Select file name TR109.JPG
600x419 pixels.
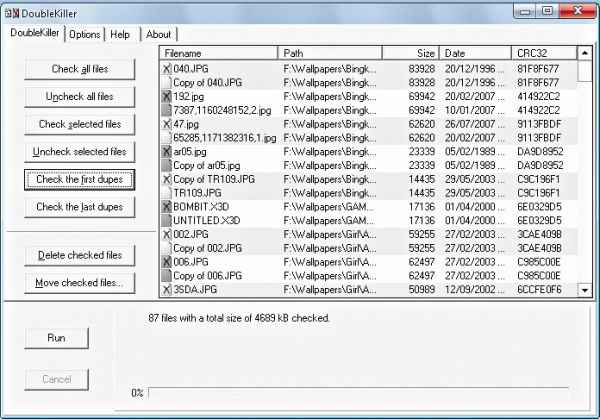click(x=197, y=193)
